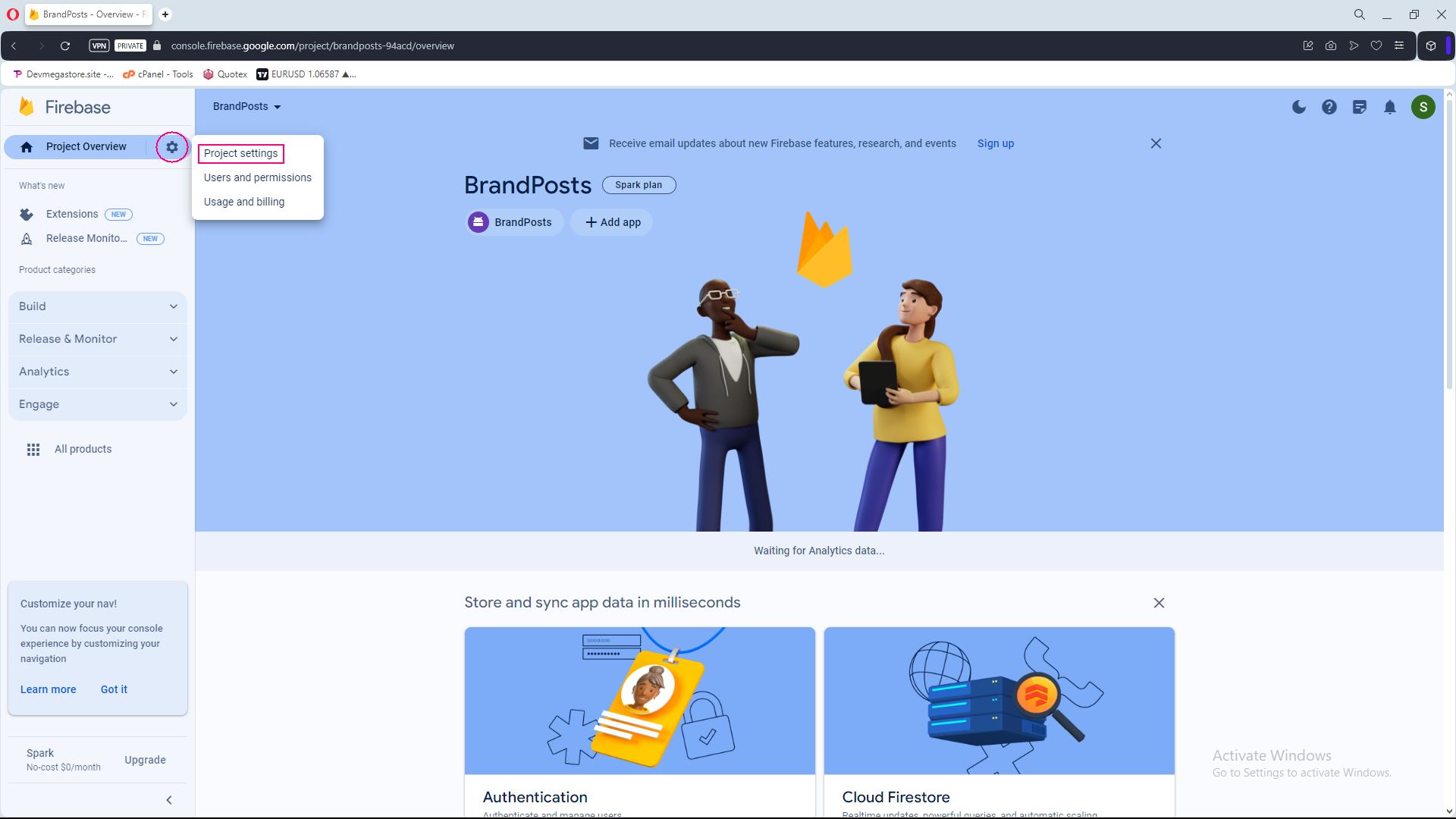Click the Upgrade plan button

coord(145,760)
